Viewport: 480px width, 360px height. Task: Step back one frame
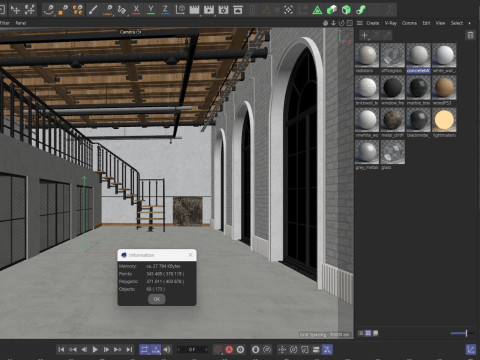click(x=84, y=349)
